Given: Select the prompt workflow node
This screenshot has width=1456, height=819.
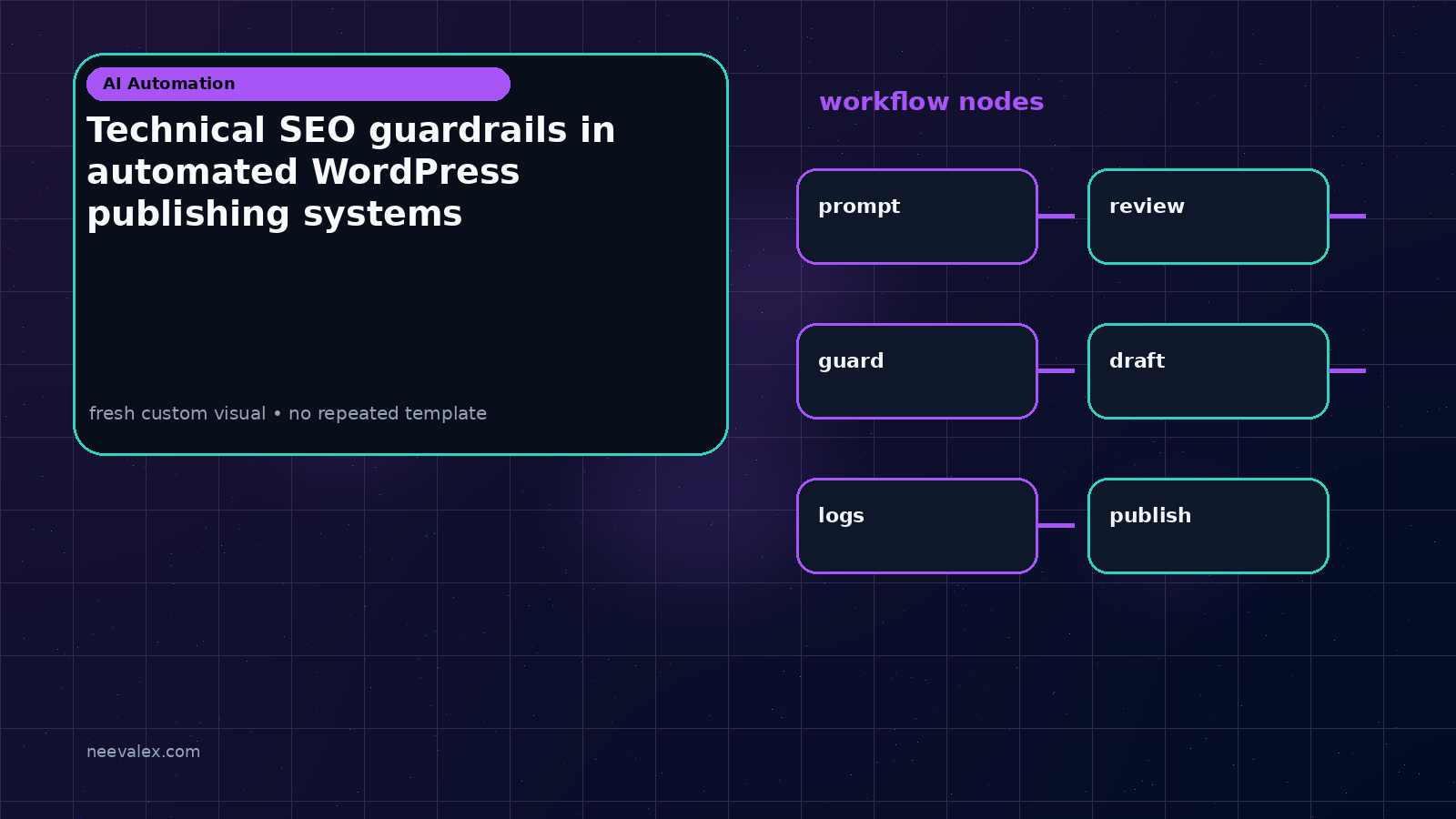Looking at the screenshot, I should tap(917, 217).
